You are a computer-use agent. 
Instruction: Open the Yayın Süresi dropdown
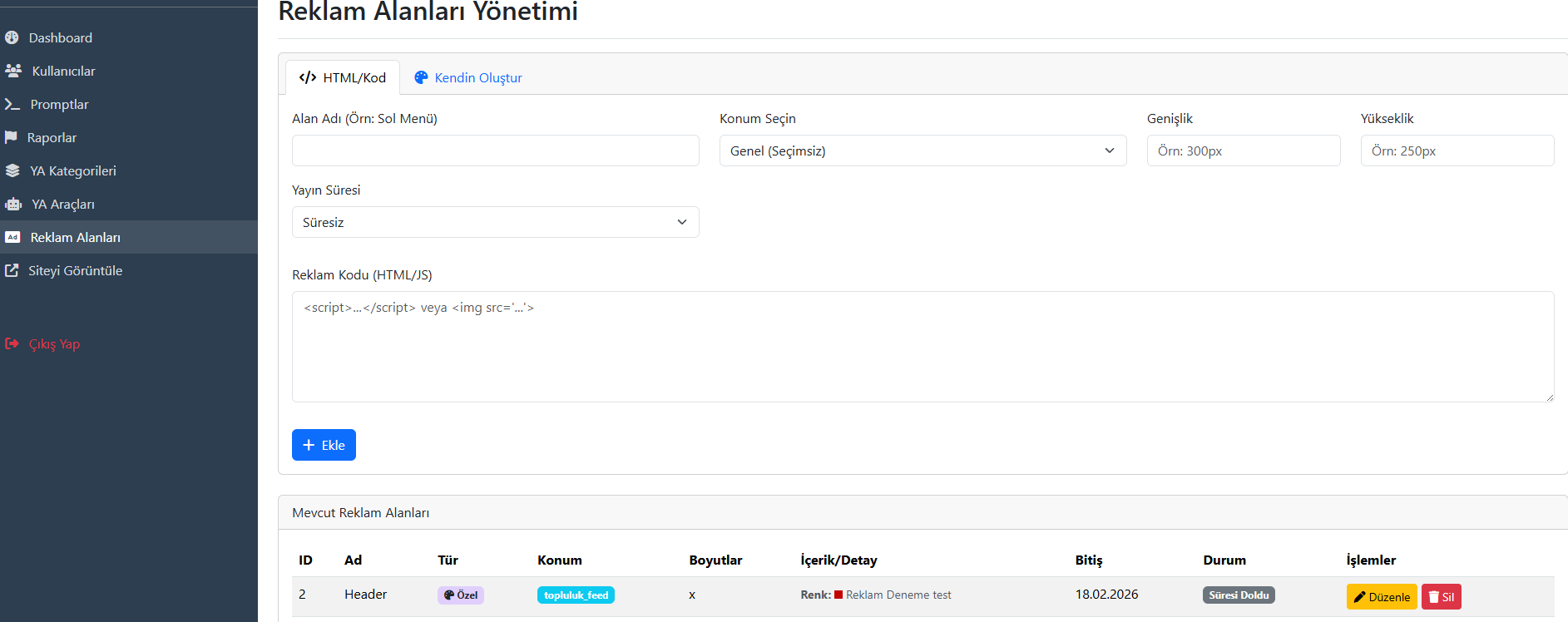[496, 222]
